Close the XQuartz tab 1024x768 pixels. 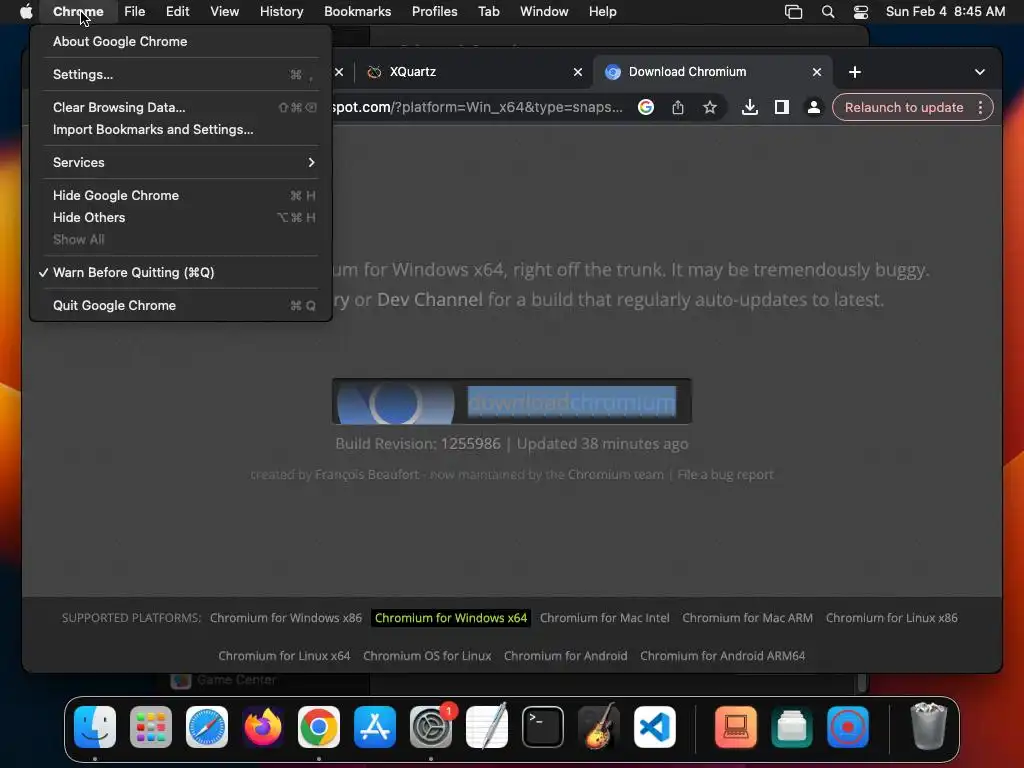click(578, 72)
